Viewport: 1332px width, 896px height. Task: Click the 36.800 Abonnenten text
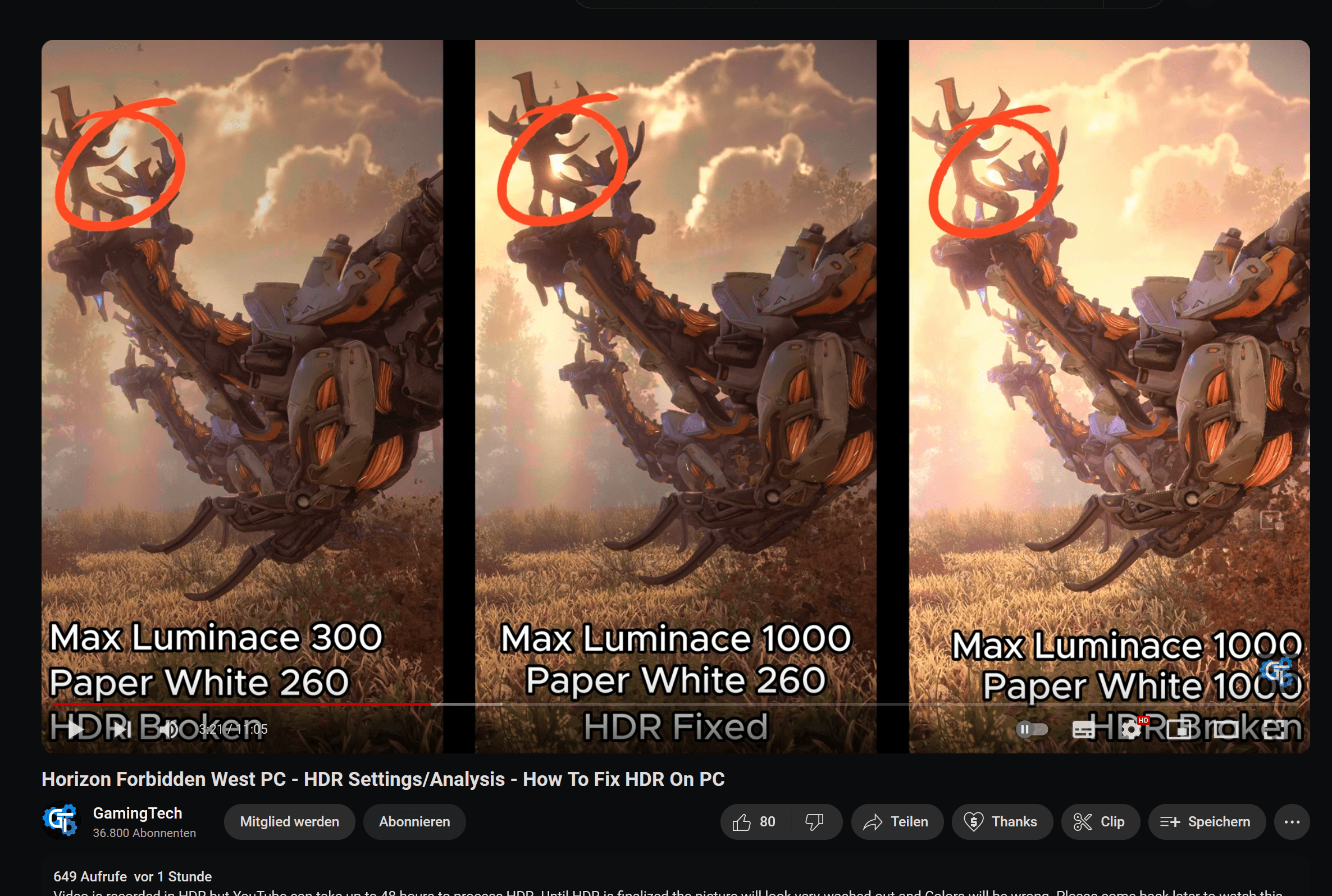click(x=144, y=833)
